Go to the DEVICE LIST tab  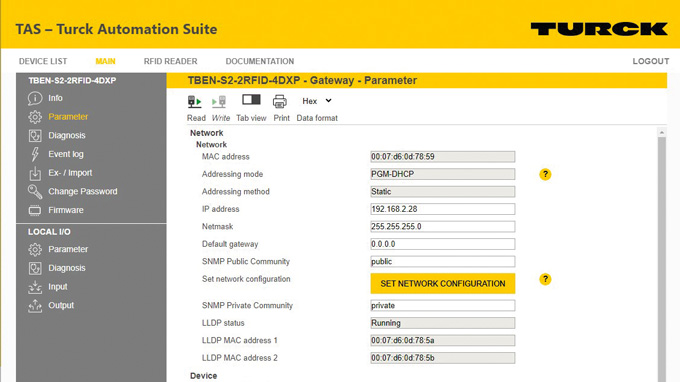click(x=43, y=61)
